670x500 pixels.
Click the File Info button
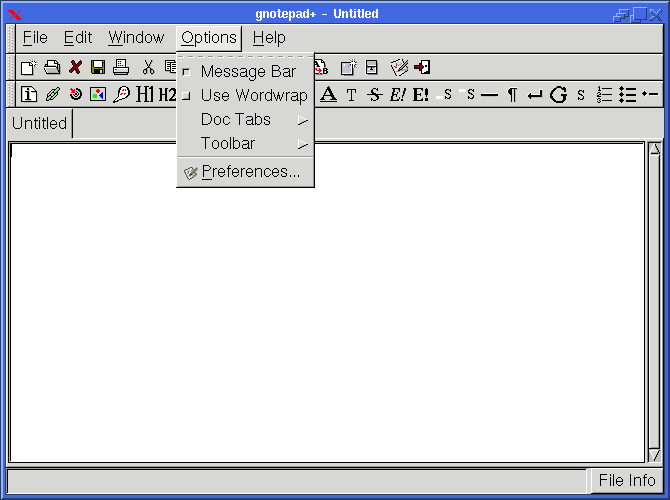click(627, 480)
